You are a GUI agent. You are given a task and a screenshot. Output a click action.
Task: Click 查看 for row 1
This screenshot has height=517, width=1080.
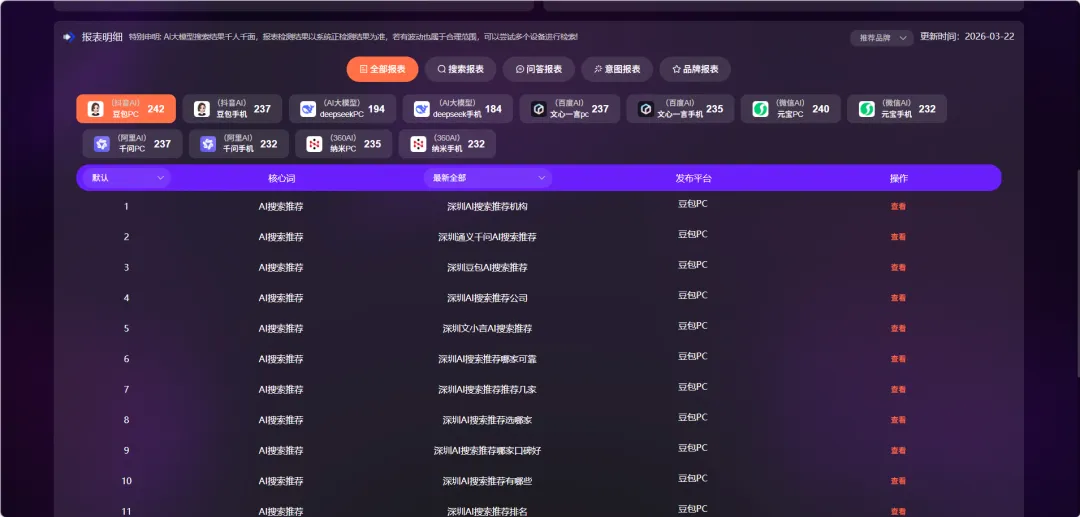point(898,207)
